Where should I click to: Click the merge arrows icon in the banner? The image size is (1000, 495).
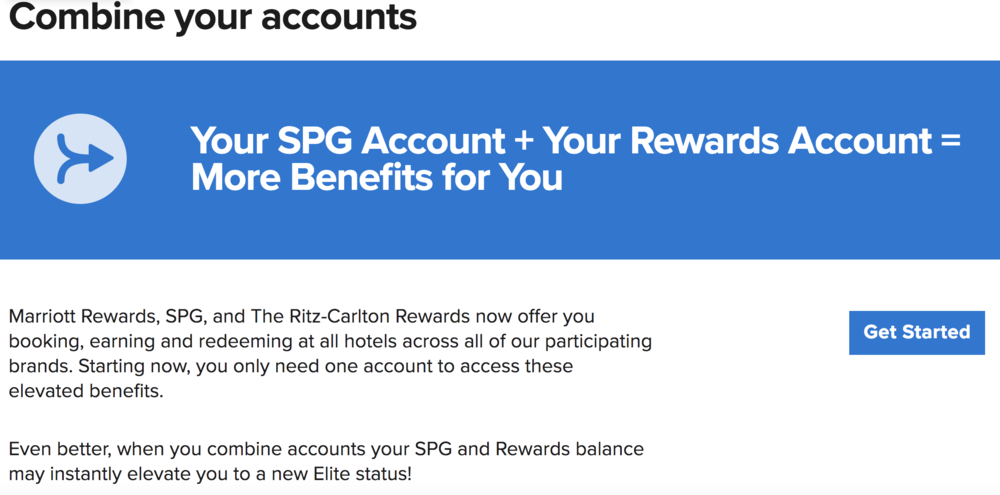click(80, 159)
